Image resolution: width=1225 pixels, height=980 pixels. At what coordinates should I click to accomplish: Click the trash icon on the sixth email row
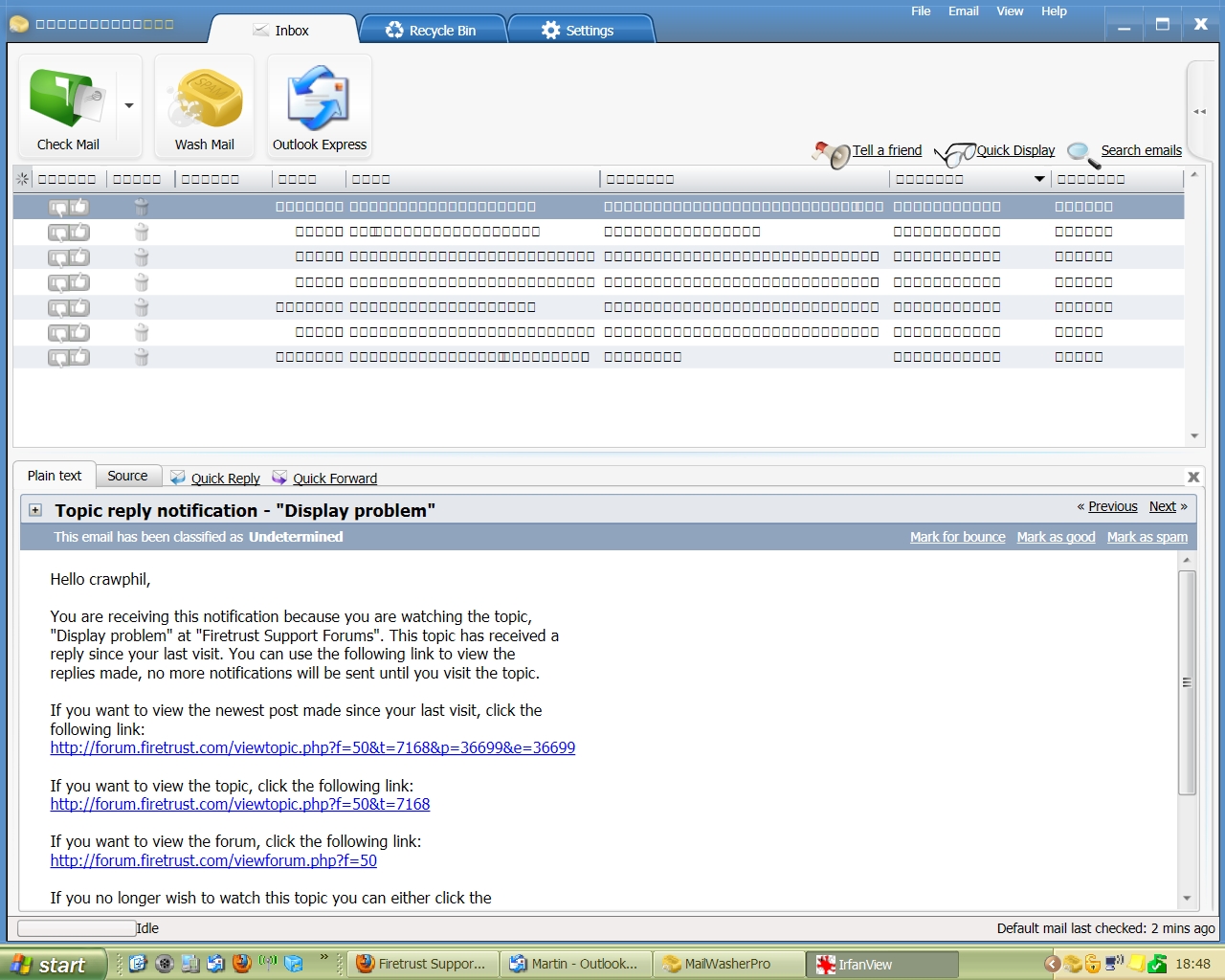click(x=142, y=332)
